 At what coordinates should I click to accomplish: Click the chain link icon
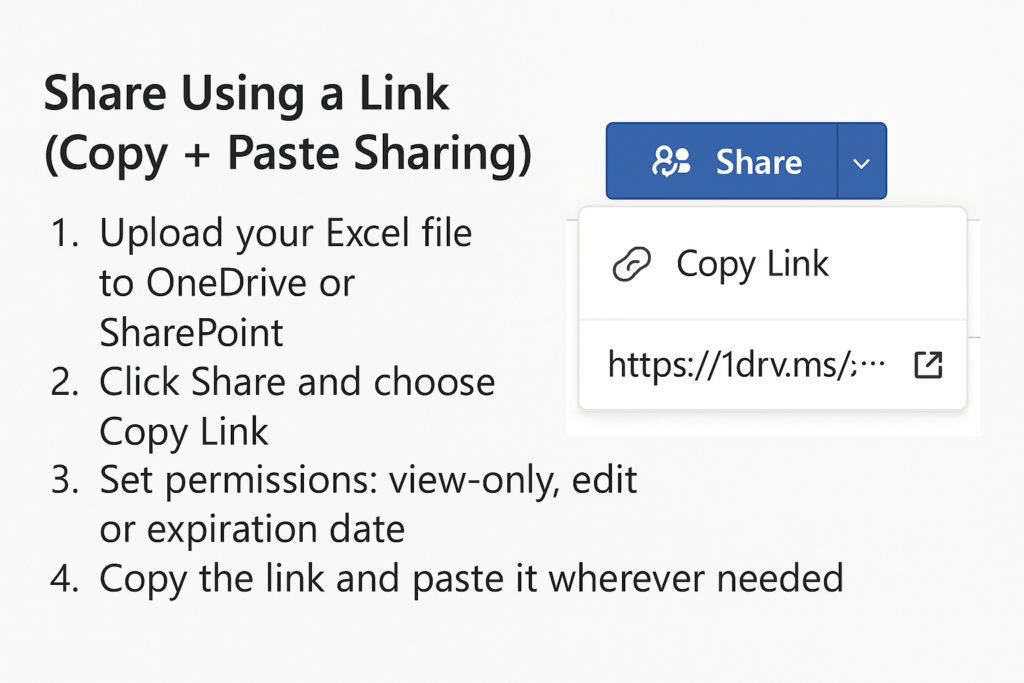(631, 265)
